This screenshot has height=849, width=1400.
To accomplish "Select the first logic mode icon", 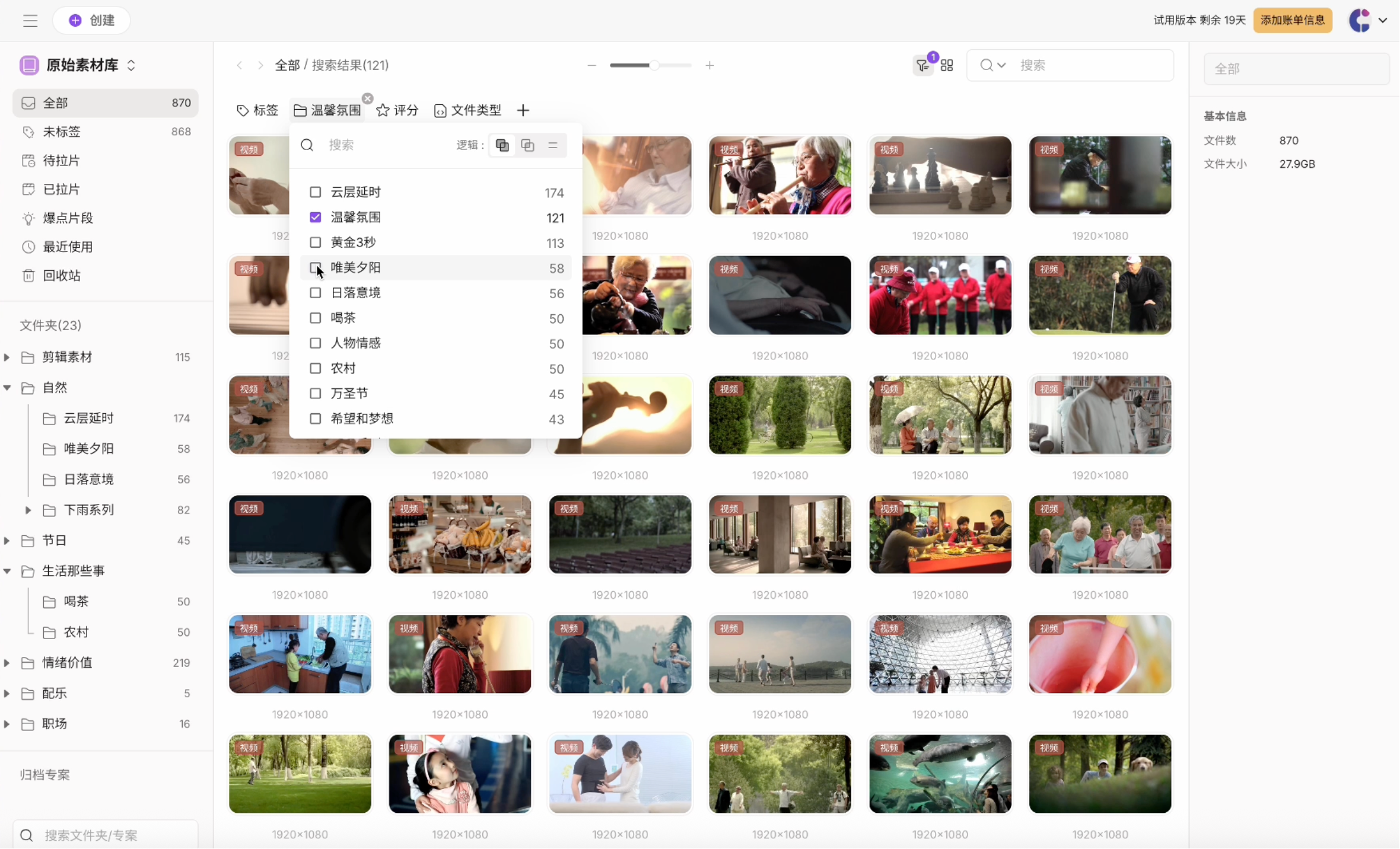I will coord(502,145).
